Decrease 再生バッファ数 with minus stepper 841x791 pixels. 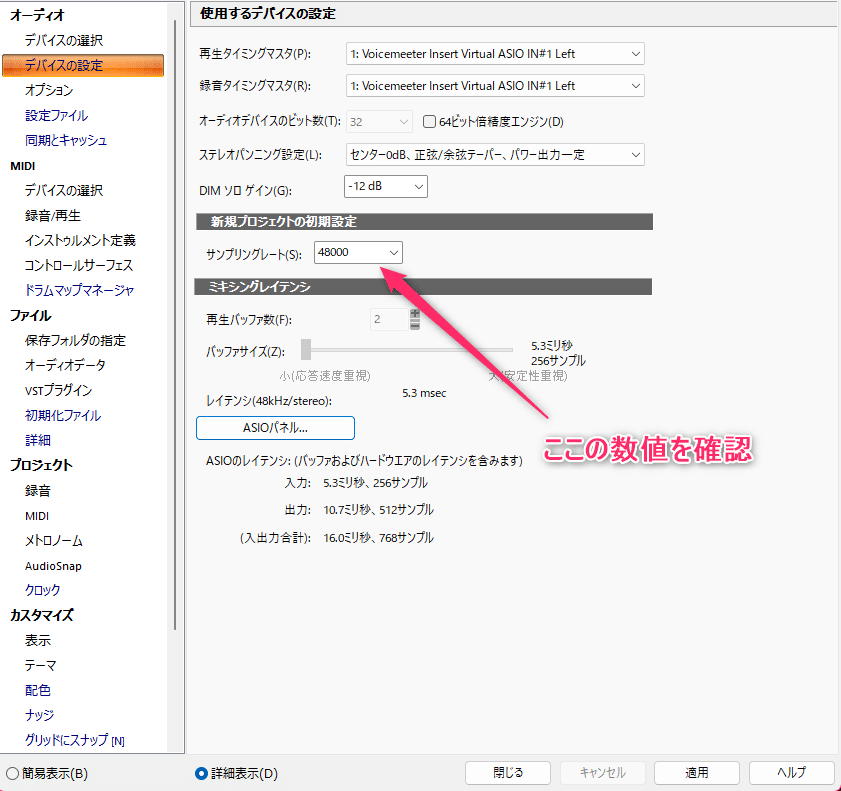point(415,324)
